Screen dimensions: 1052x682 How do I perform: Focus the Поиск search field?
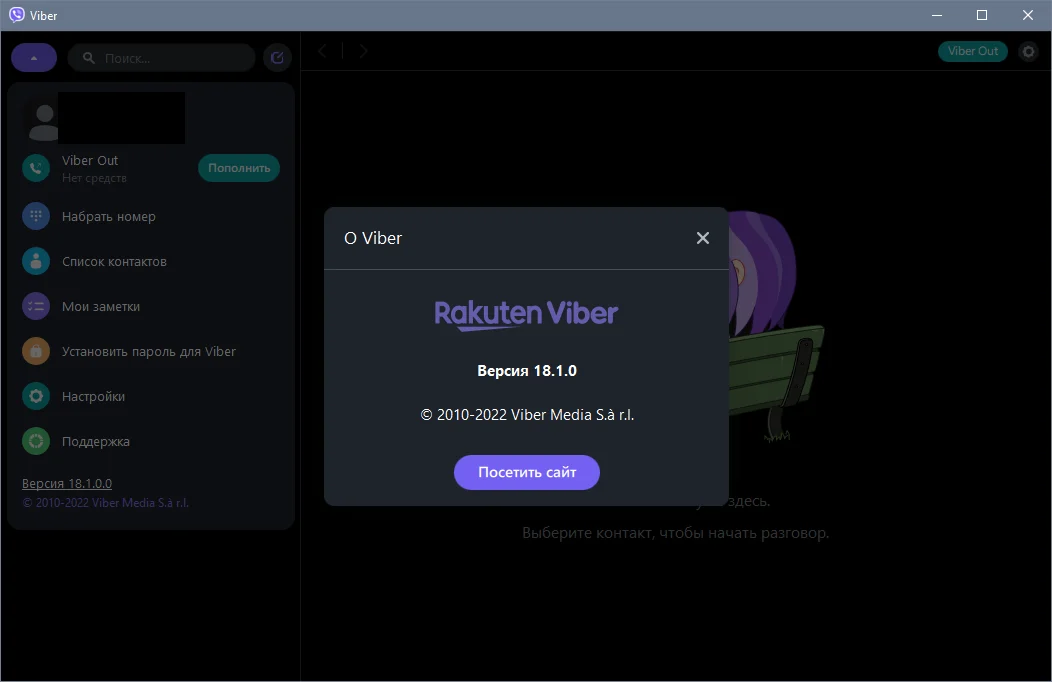pos(162,58)
